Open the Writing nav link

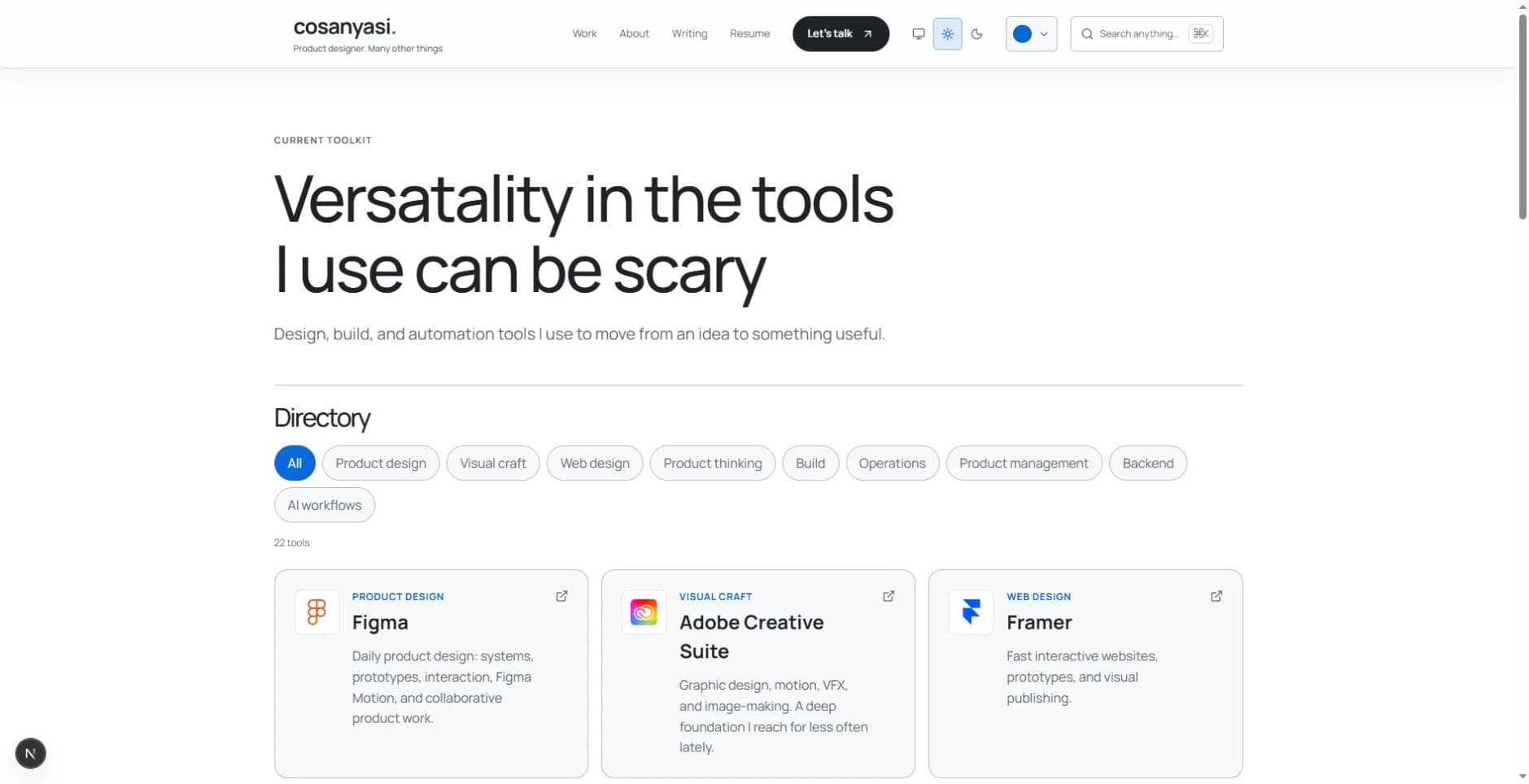(689, 33)
